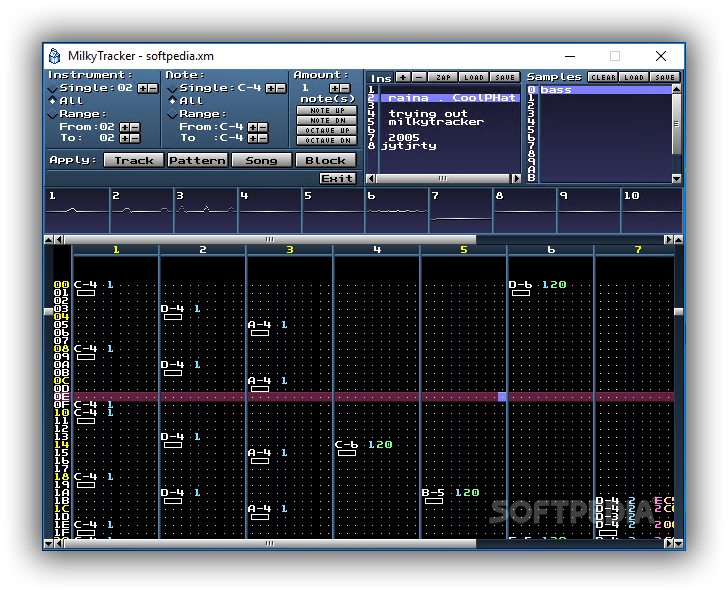The image size is (728, 593).
Task: Select the Instrument Range radio option
Action: (52, 114)
